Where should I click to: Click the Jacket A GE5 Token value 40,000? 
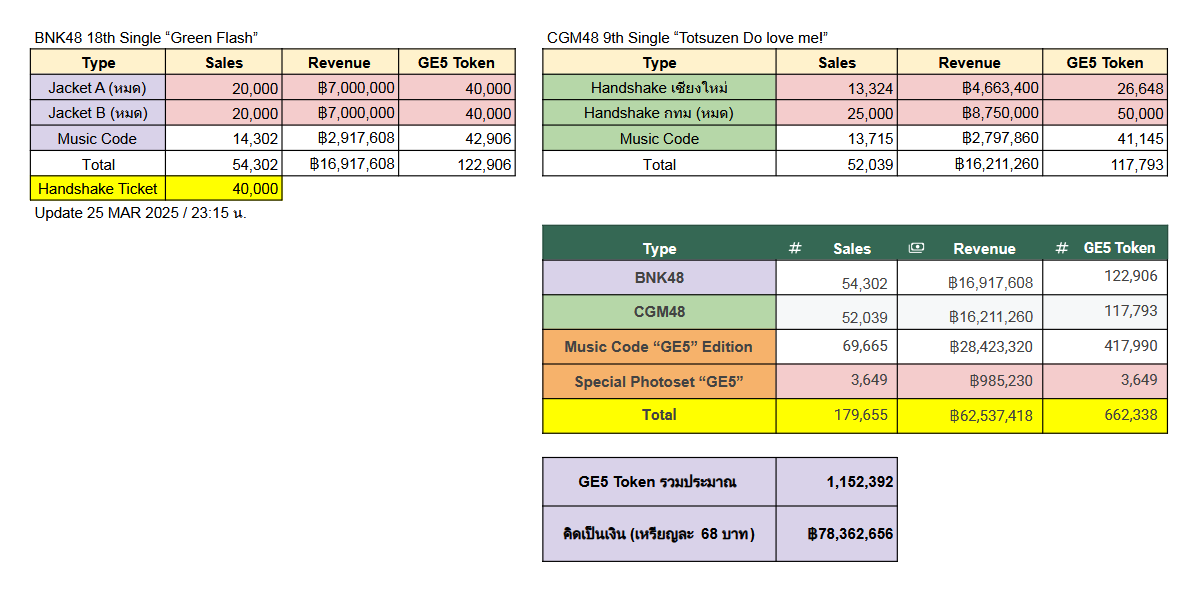click(457, 88)
